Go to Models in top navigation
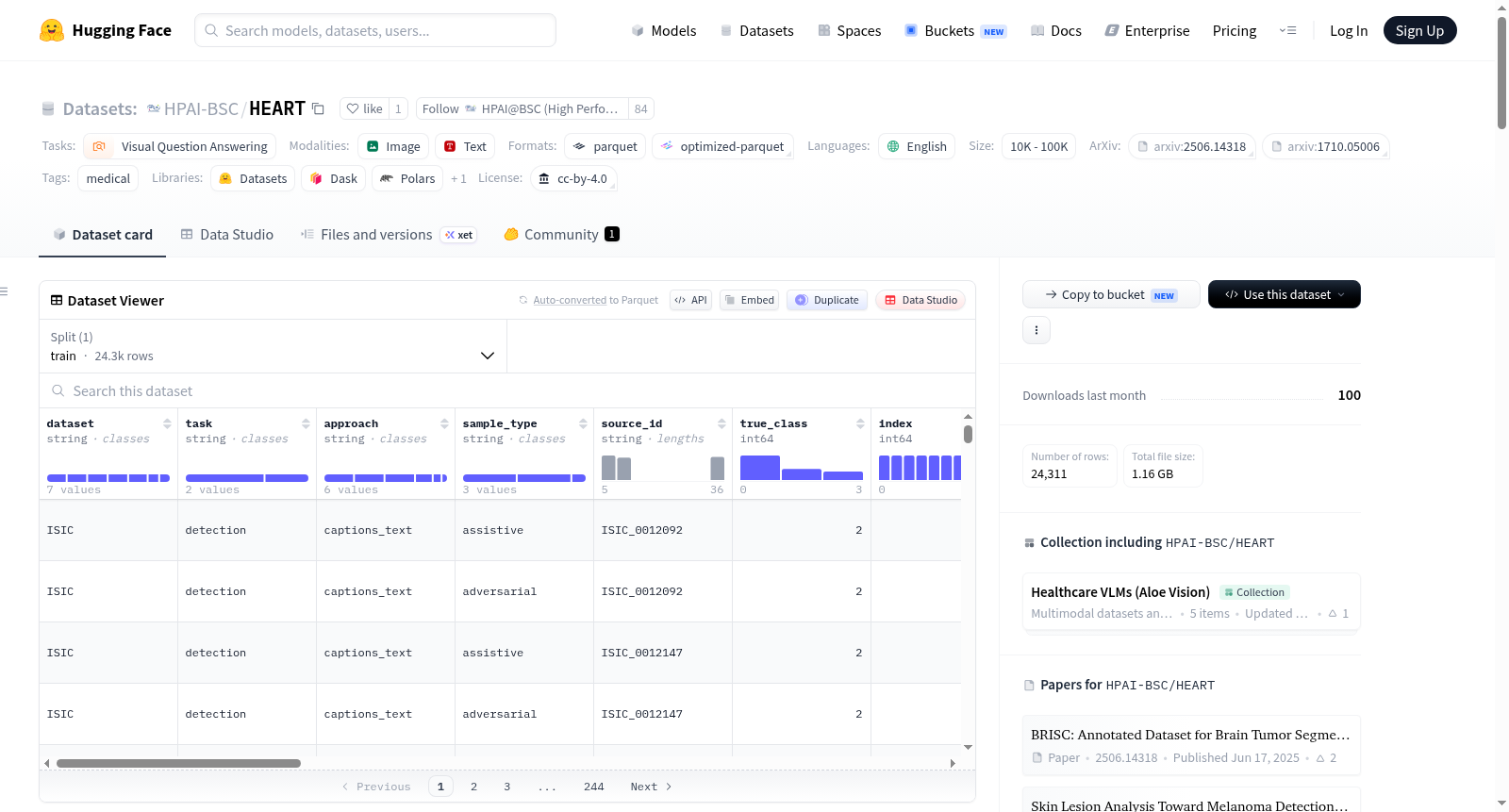The width and height of the screenshot is (1509, 812). [x=664, y=30]
